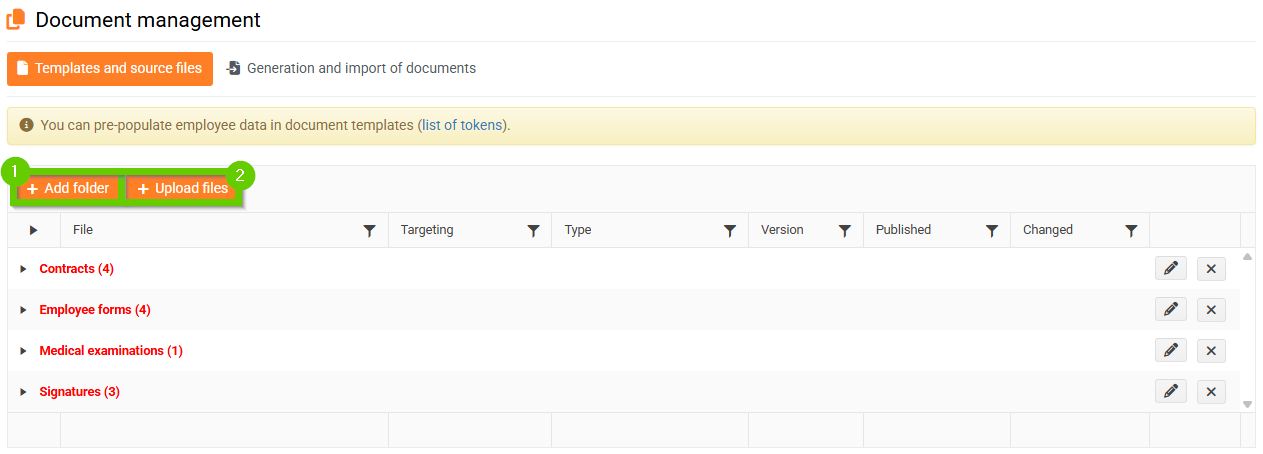Click the Upload files button

[182, 188]
